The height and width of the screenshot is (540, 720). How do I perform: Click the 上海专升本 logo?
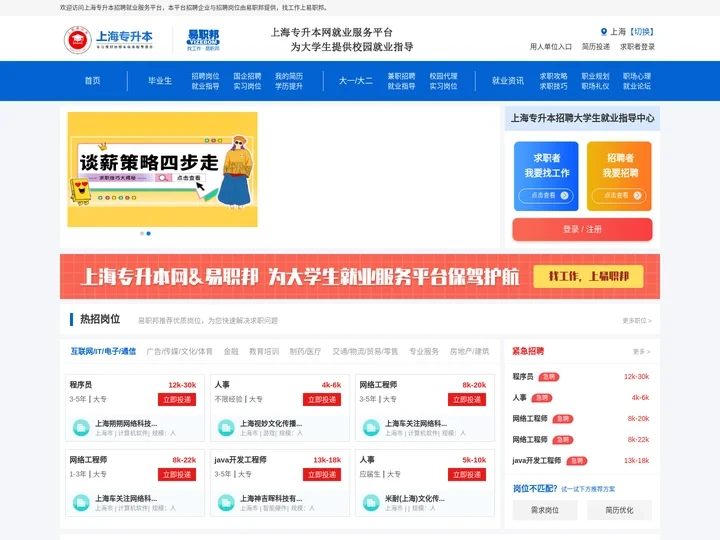[x=108, y=39]
